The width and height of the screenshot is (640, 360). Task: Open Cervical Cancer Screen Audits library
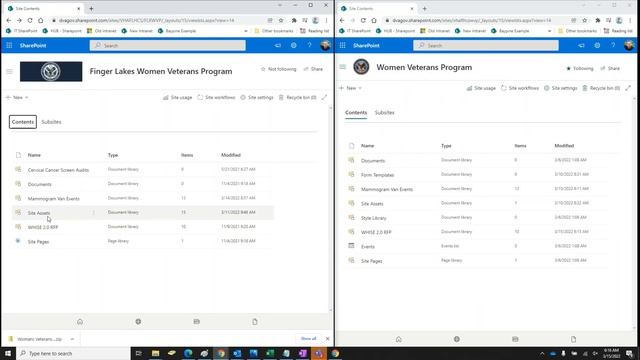pyautogui.click(x=58, y=170)
